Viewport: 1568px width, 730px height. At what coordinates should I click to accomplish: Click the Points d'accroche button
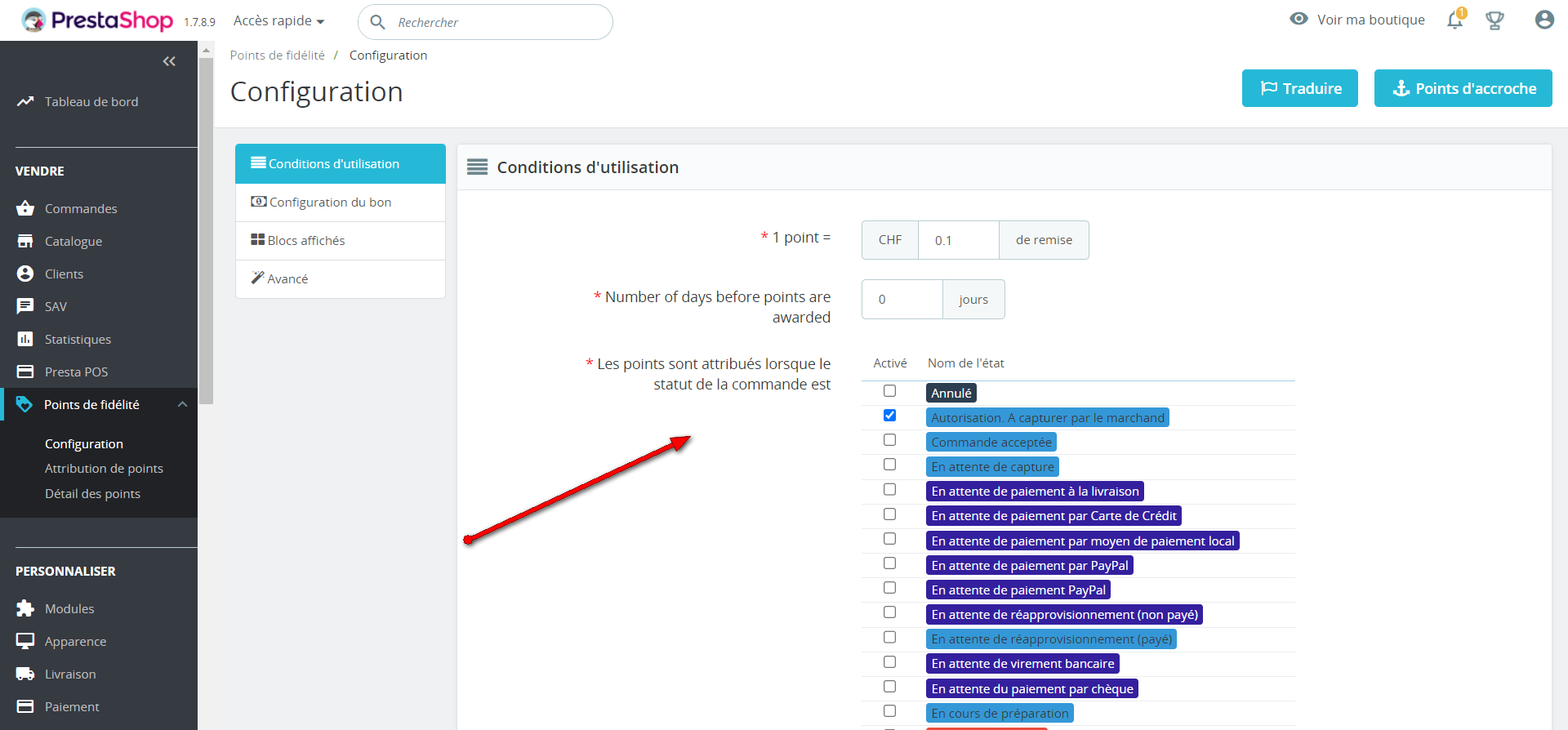click(x=1463, y=88)
